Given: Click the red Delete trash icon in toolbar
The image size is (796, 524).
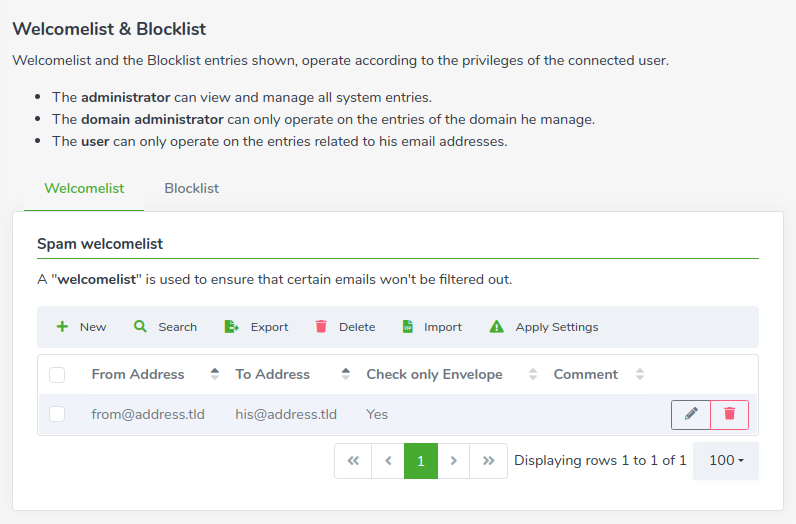Looking at the screenshot, I should (321, 326).
